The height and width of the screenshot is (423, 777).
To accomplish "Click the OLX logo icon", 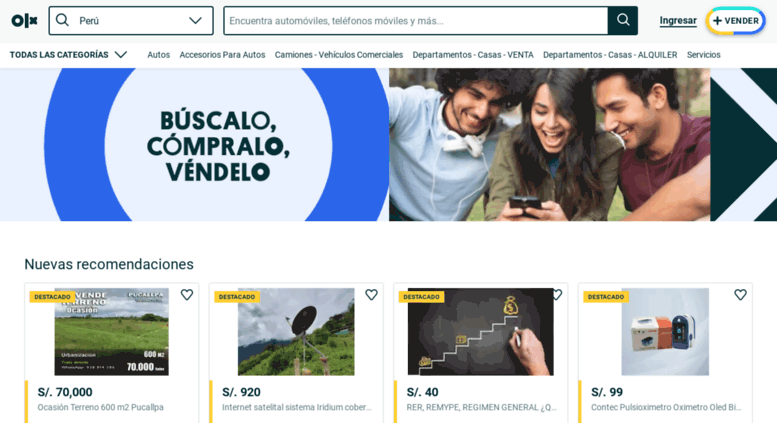I will point(24,21).
